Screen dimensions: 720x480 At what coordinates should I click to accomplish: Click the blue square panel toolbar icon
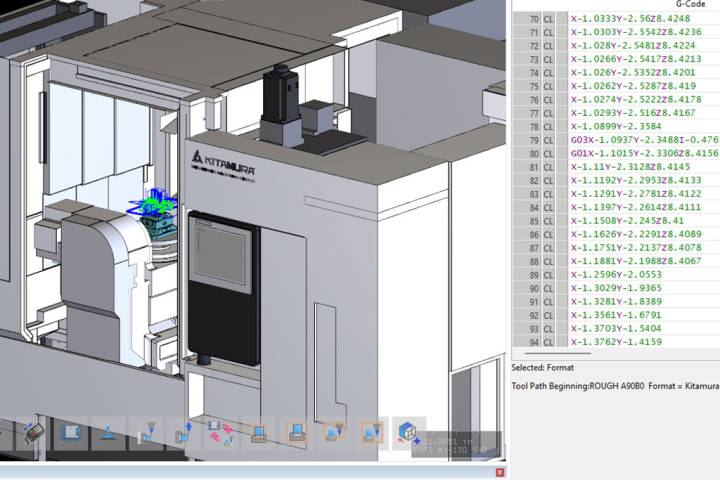tap(71, 433)
